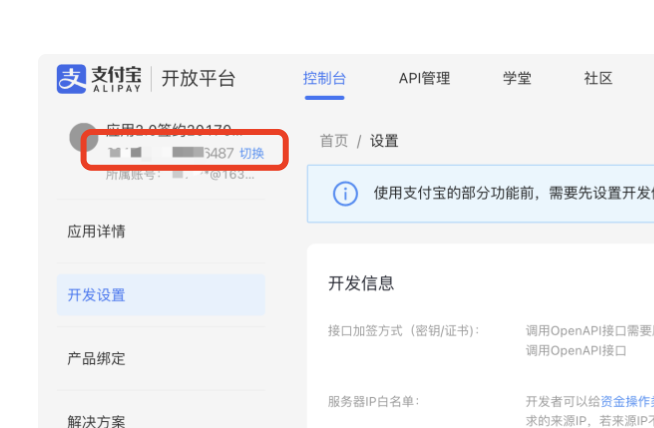The image size is (654, 428).
Task: Click the 开发信息 section heading
Action: [361, 283]
